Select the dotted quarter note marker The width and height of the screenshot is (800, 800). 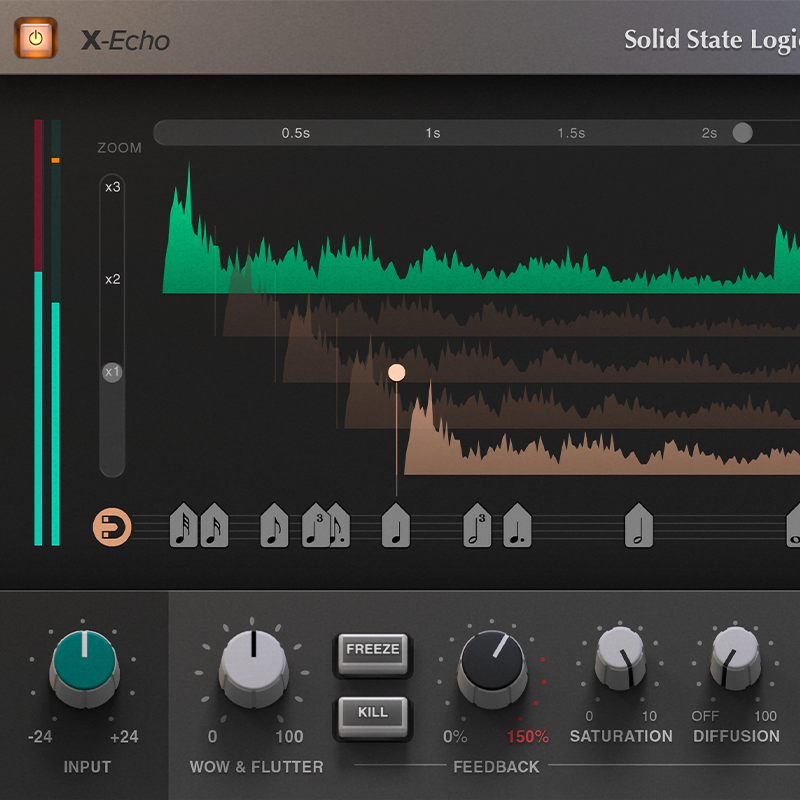(517, 526)
